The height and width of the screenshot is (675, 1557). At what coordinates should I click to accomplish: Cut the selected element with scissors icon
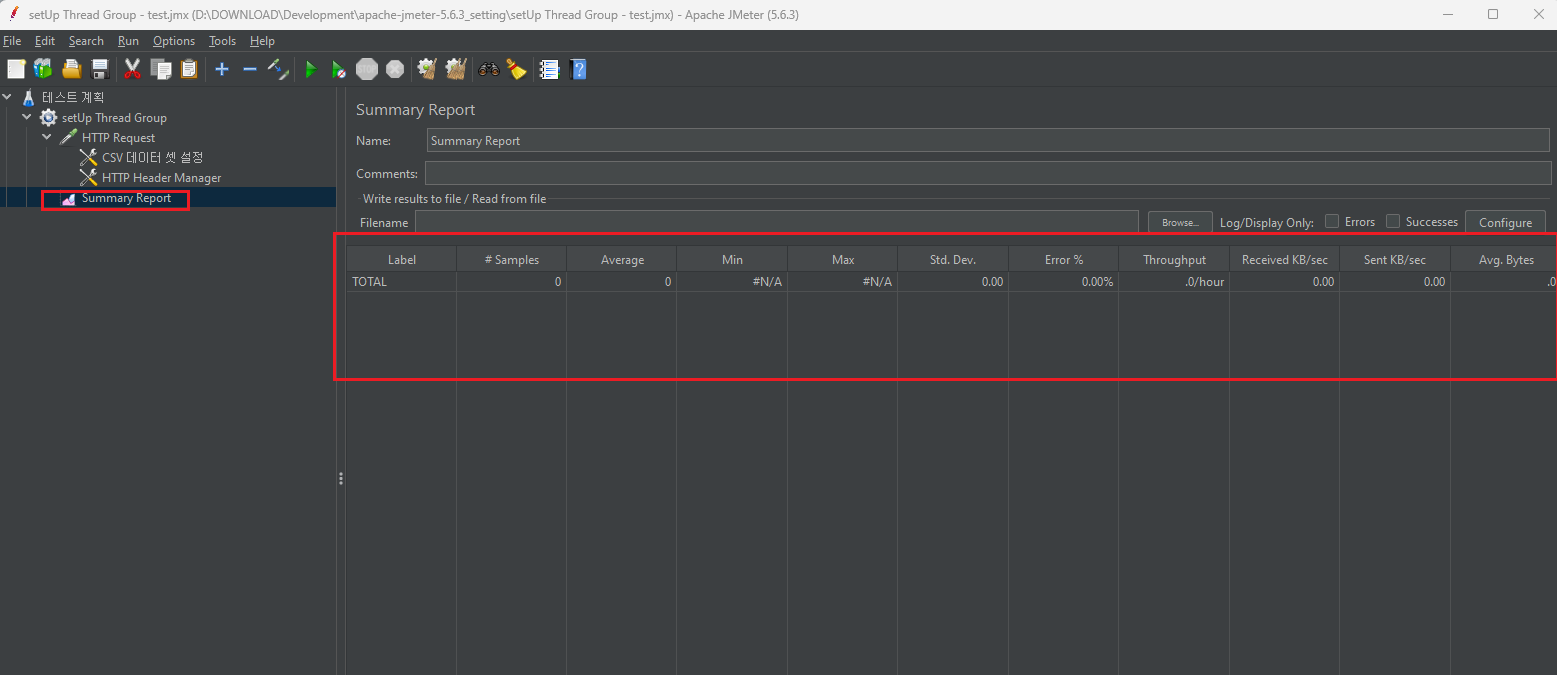coord(132,69)
